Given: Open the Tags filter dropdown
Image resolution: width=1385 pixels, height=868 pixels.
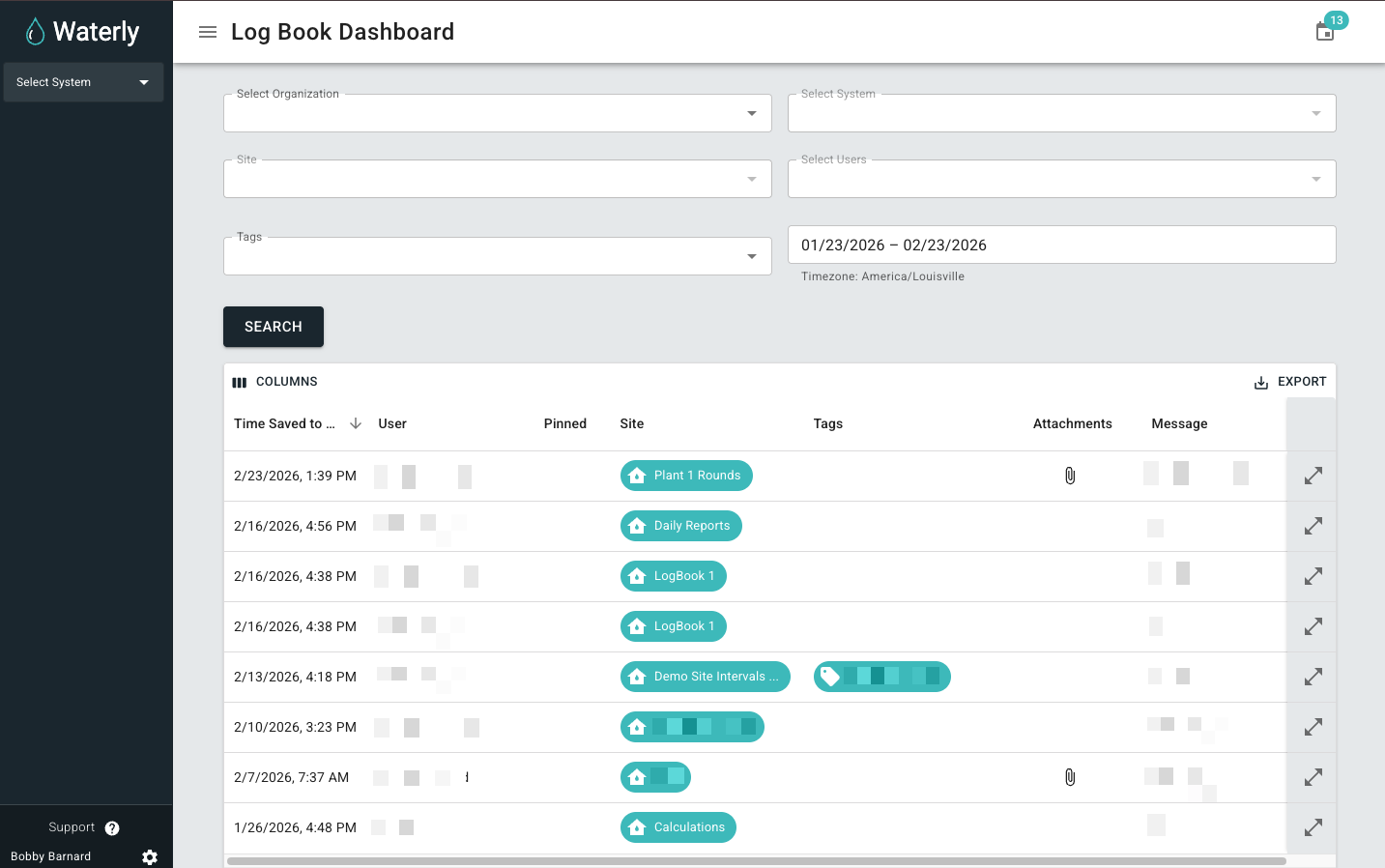Looking at the screenshot, I should pos(497,256).
